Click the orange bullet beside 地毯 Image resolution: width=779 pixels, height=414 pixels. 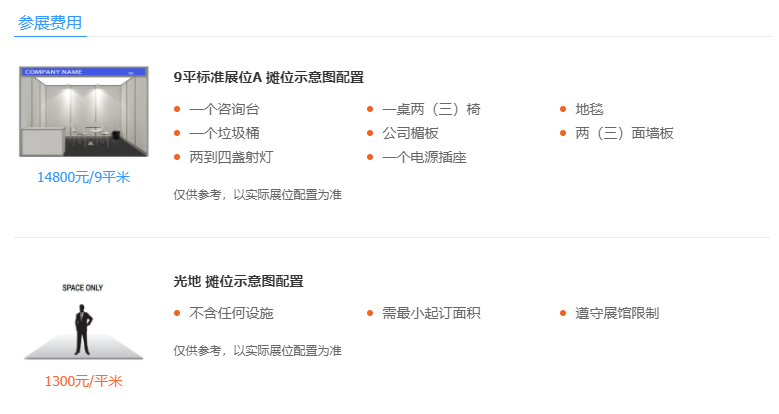[x=563, y=109]
